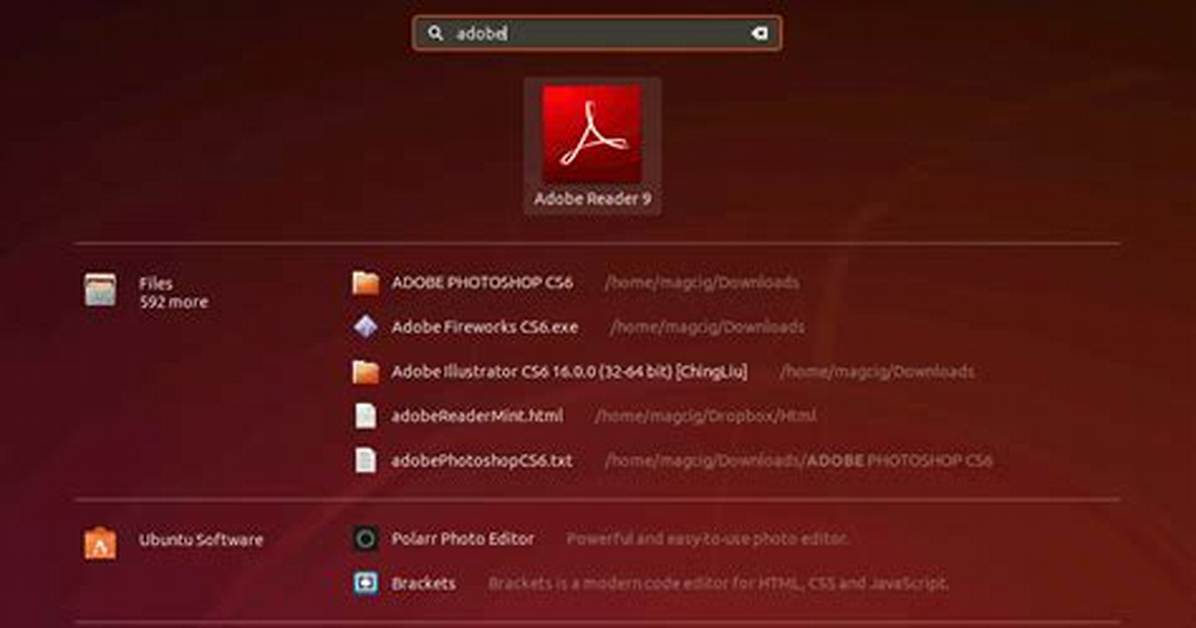The width and height of the screenshot is (1196, 628).
Task: Click the Polarr 'Powerful and easy-to-use' description
Action: click(x=707, y=539)
